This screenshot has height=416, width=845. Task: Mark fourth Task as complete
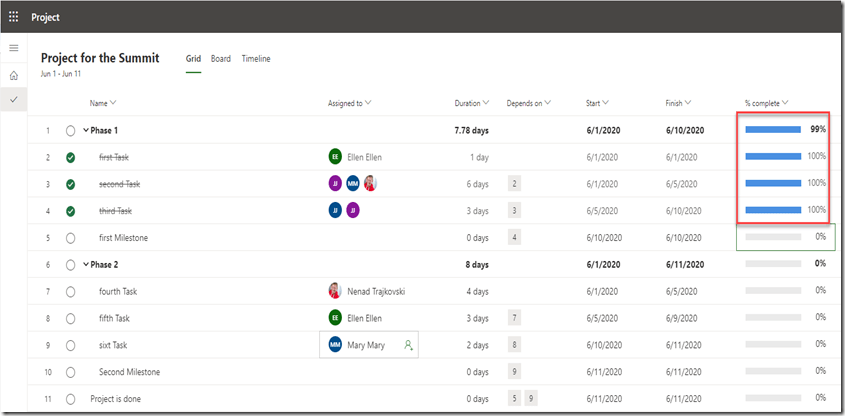(x=70, y=291)
